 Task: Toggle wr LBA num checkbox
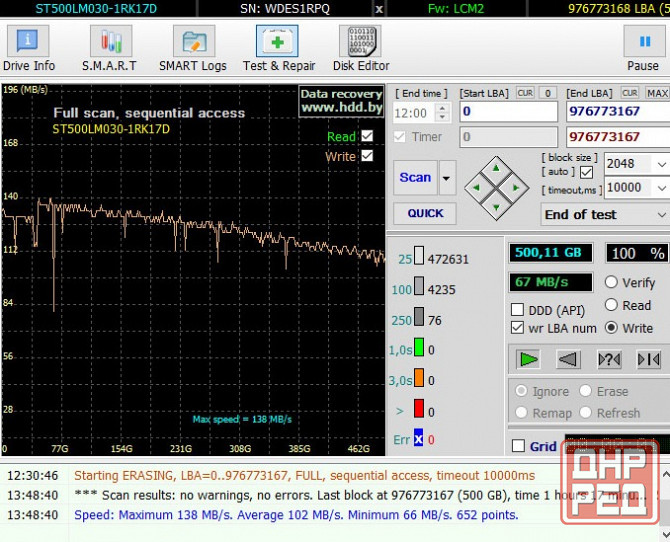pos(517,328)
